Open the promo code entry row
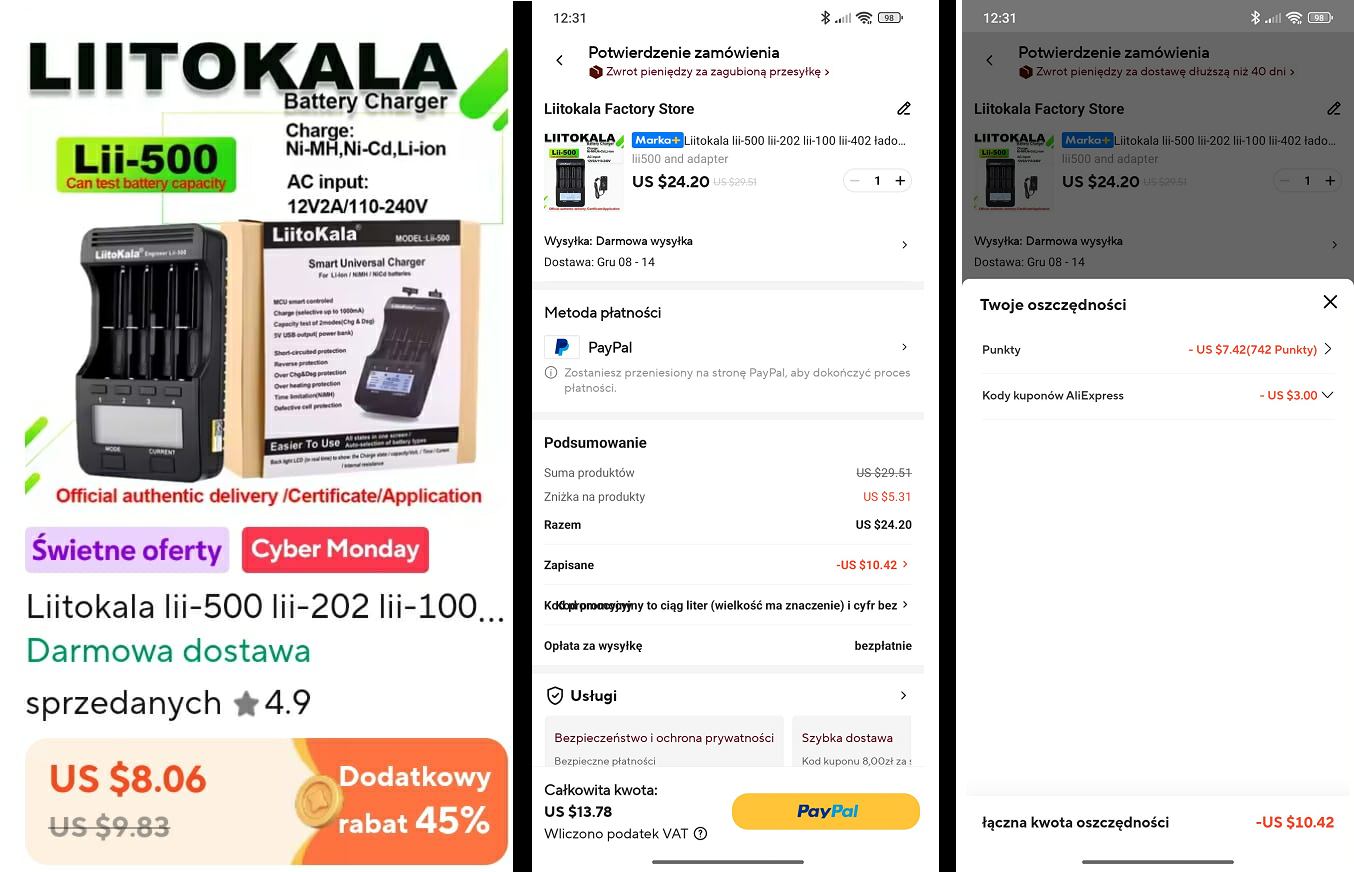This screenshot has height=872, width=1354. (x=728, y=605)
